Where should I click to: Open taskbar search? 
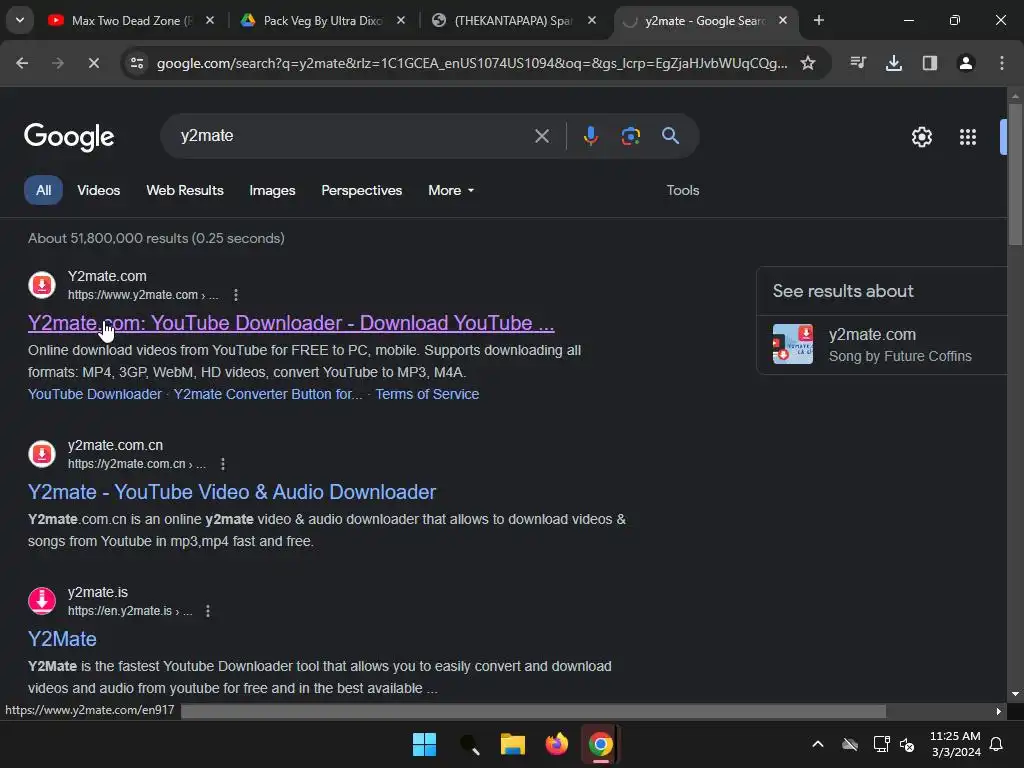[x=469, y=744]
